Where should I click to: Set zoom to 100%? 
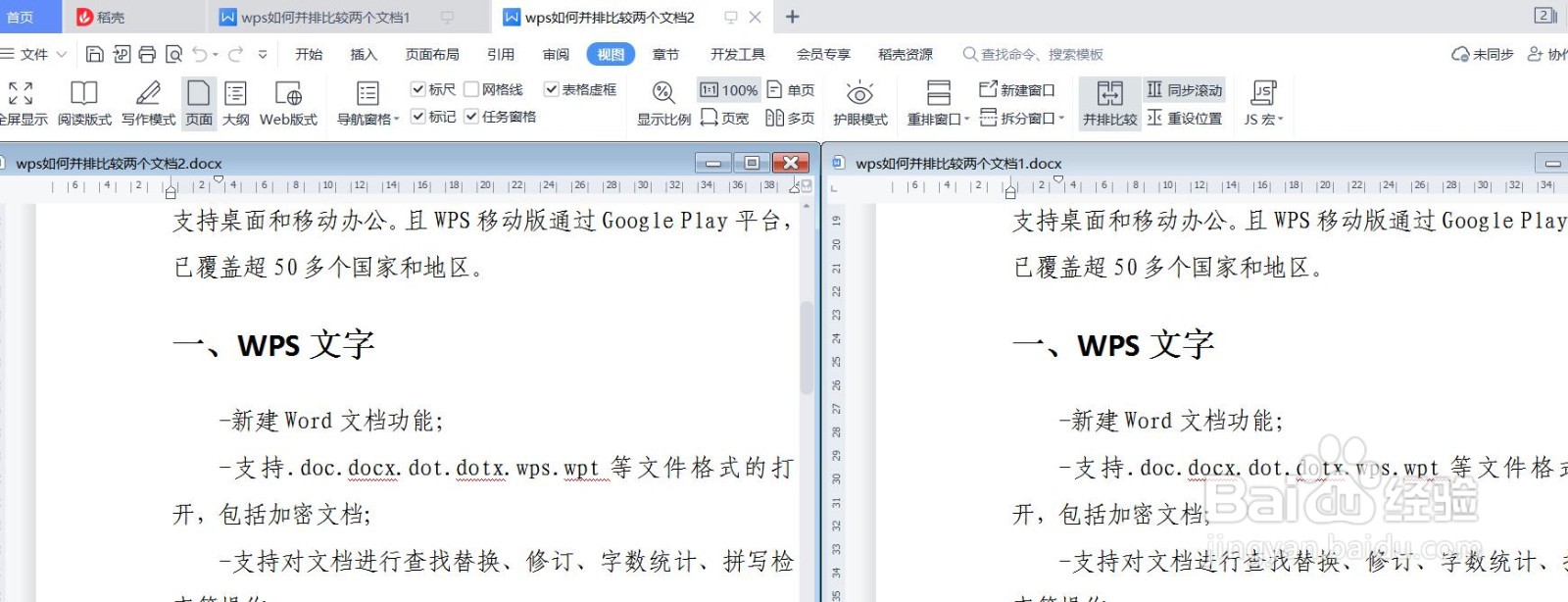pyautogui.click(x=729, y=90)
